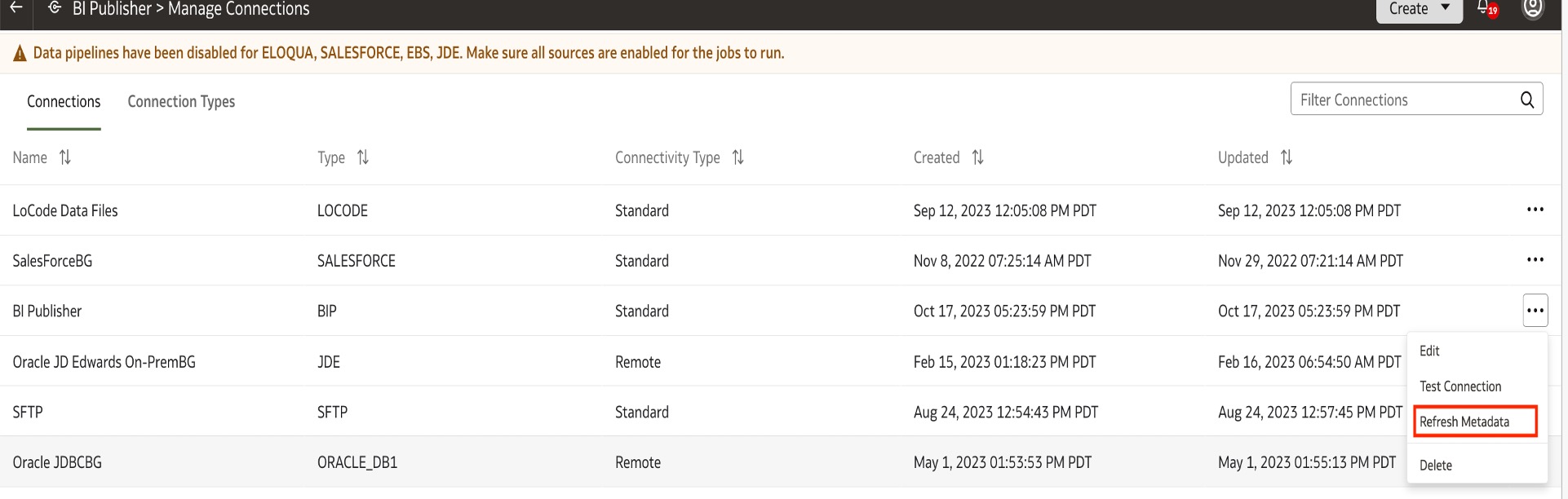Viewport: 1568px width, 499px height.
Task: Open actions menu for LoCode Data Files
Action: 1535,210
